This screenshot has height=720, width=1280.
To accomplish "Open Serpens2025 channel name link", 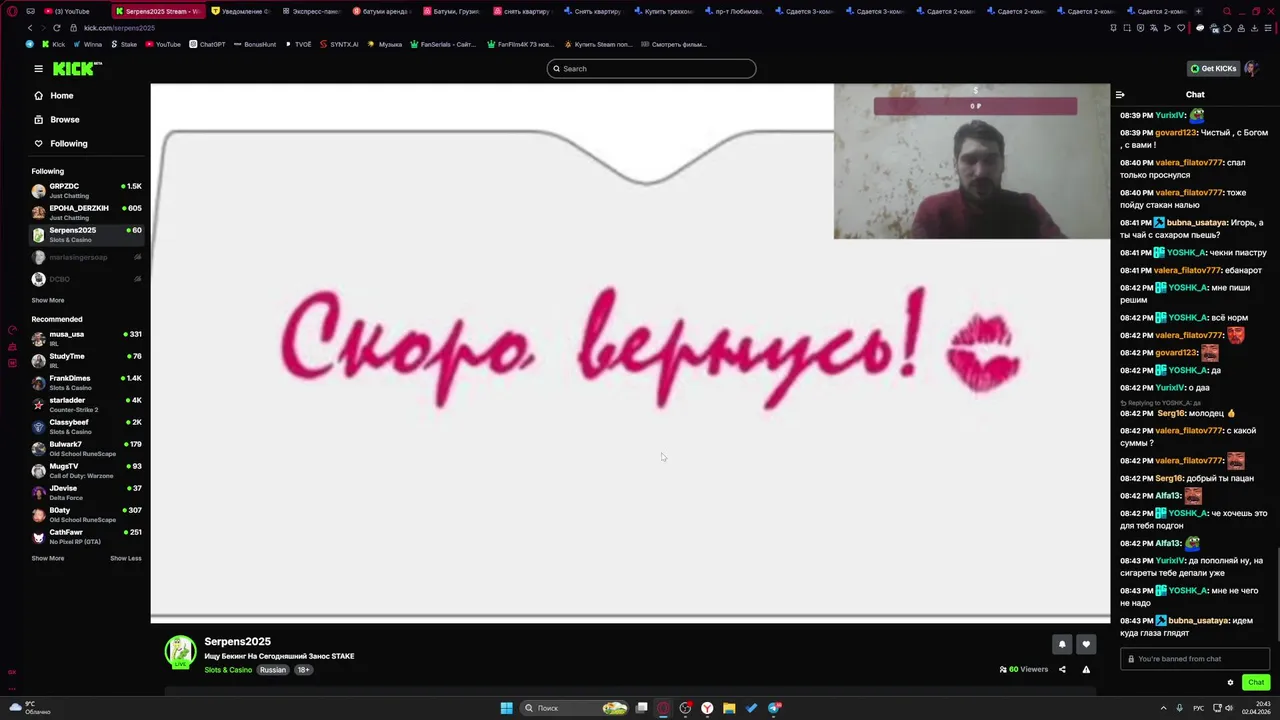I will [x=237, y=642].
